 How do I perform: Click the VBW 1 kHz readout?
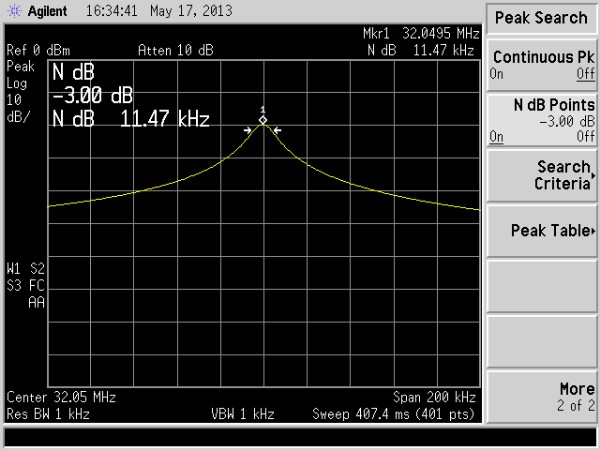click(x=243, y=414)
